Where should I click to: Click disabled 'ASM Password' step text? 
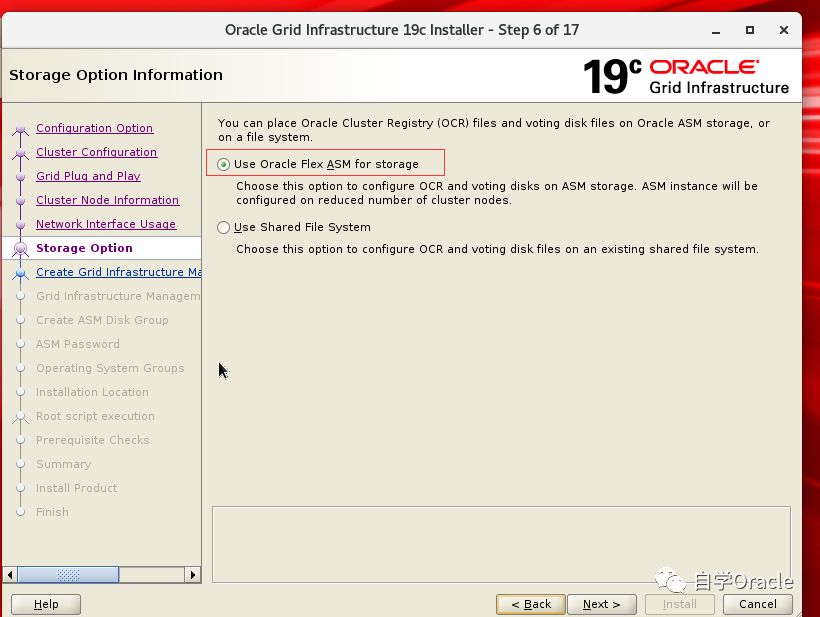78,344
